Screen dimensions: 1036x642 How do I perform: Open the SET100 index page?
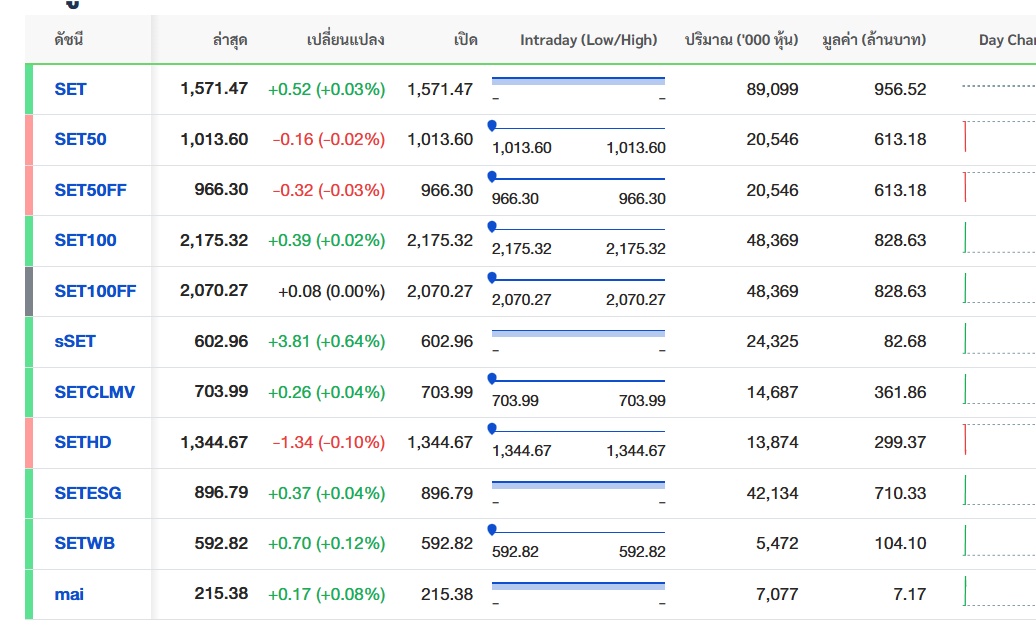(85, 240)
